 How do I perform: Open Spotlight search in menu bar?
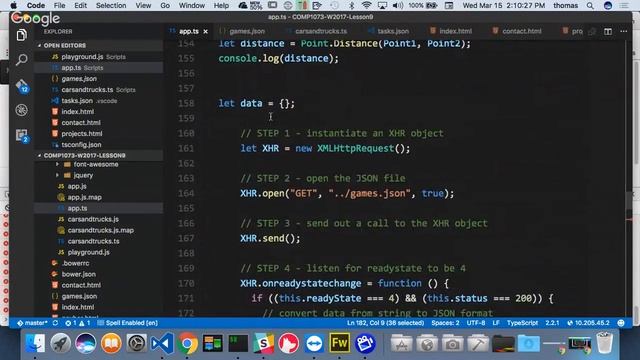point(590,5)
